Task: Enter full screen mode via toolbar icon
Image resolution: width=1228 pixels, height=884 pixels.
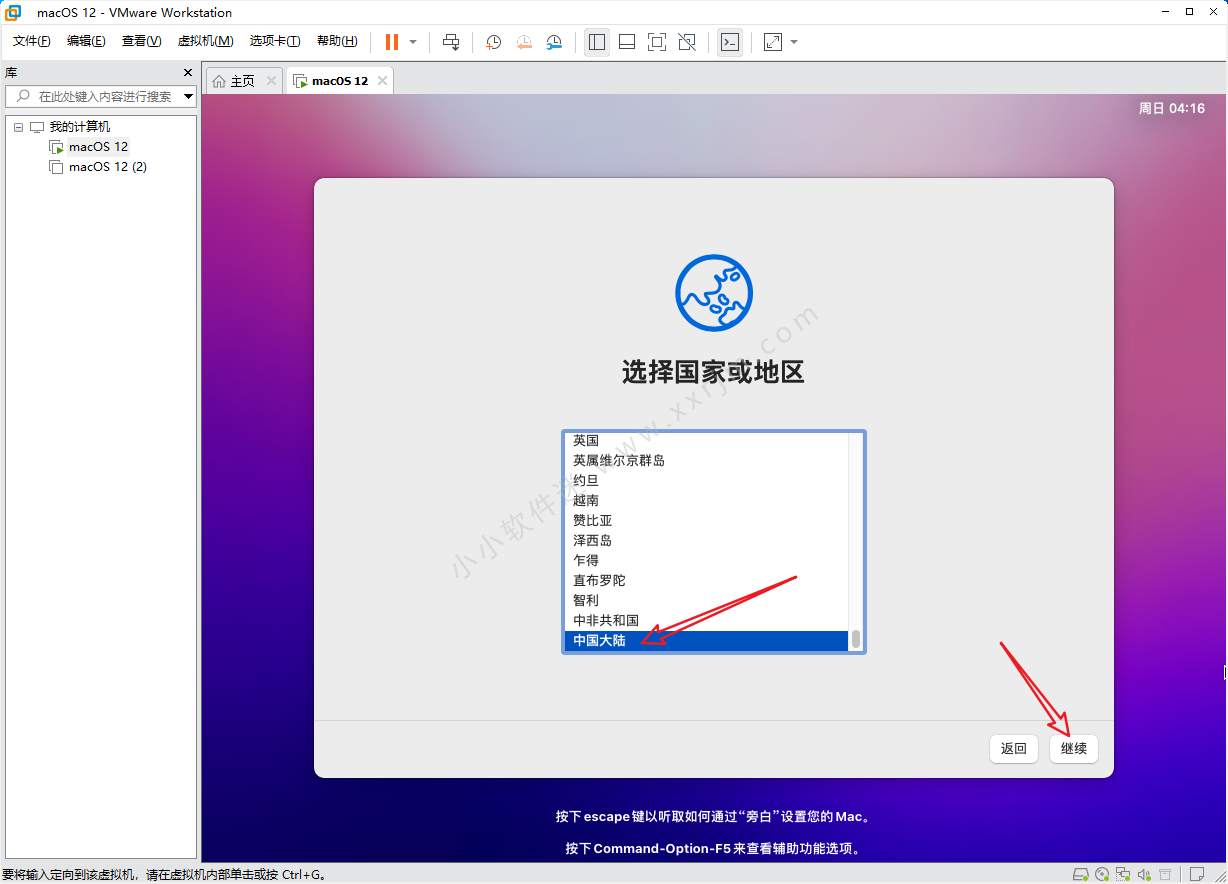Action: pyautogui.click(x=656, y=42)
